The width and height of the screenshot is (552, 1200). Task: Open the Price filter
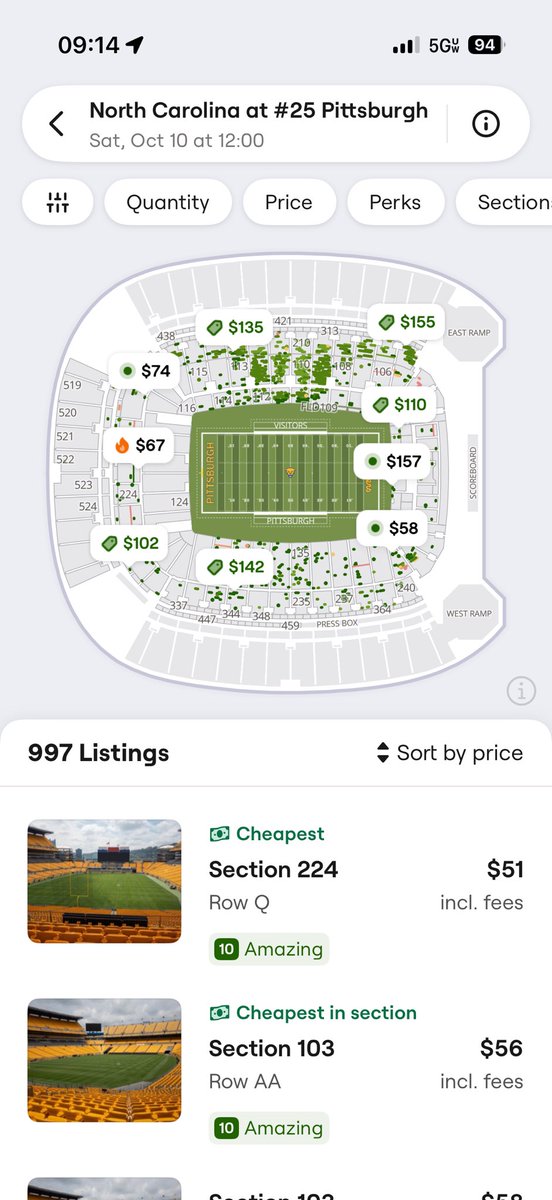[x=289, y=202]
